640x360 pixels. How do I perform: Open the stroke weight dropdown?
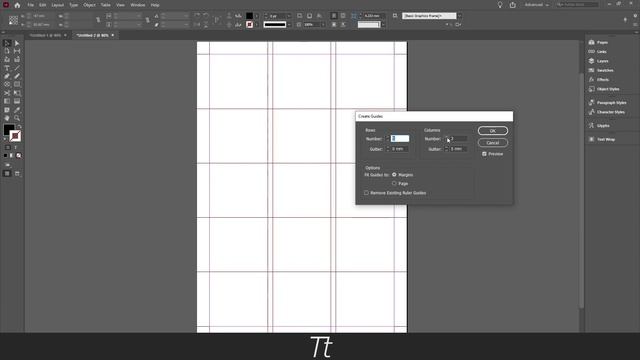[289, 16]
